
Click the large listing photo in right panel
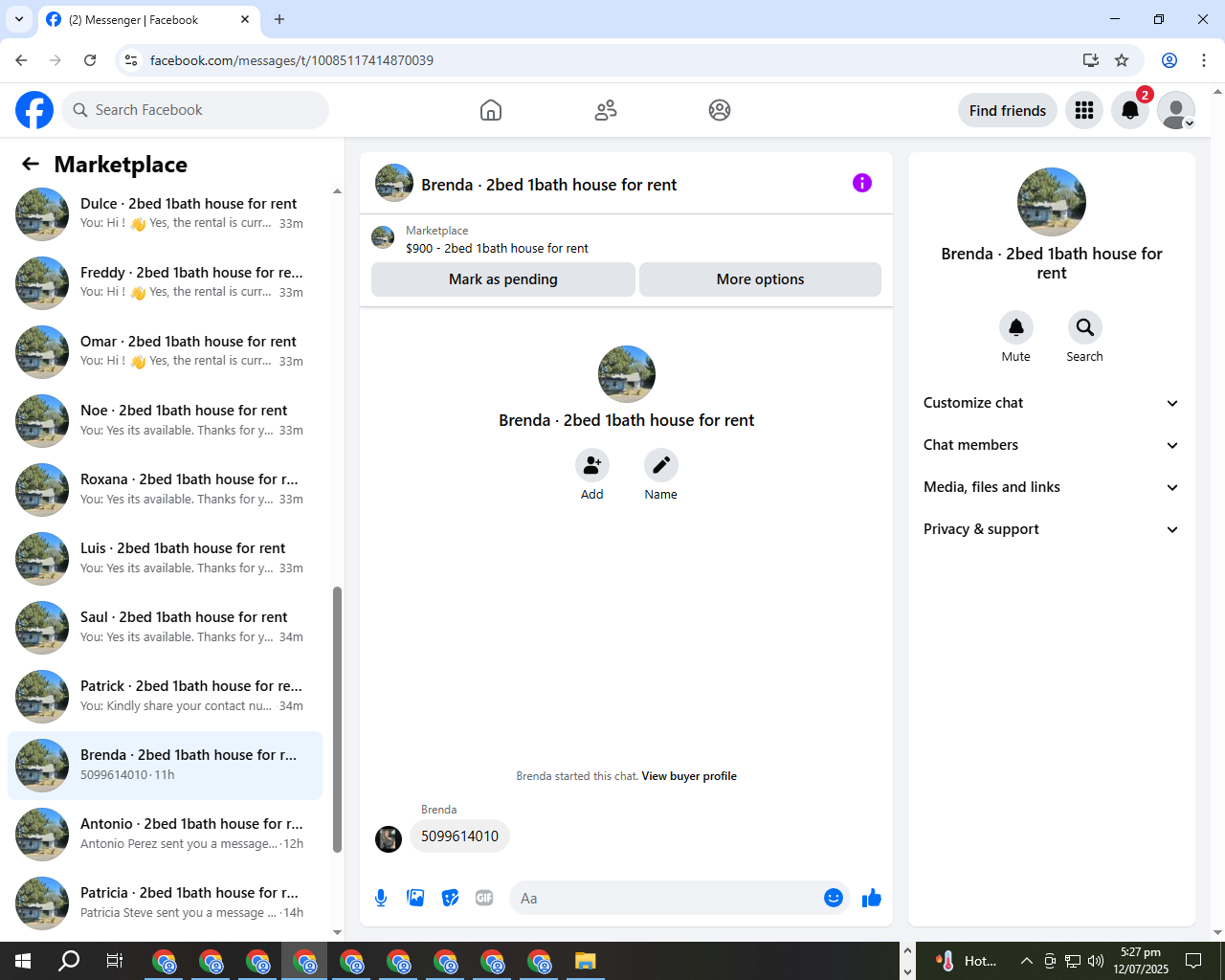click(1052, 202)
